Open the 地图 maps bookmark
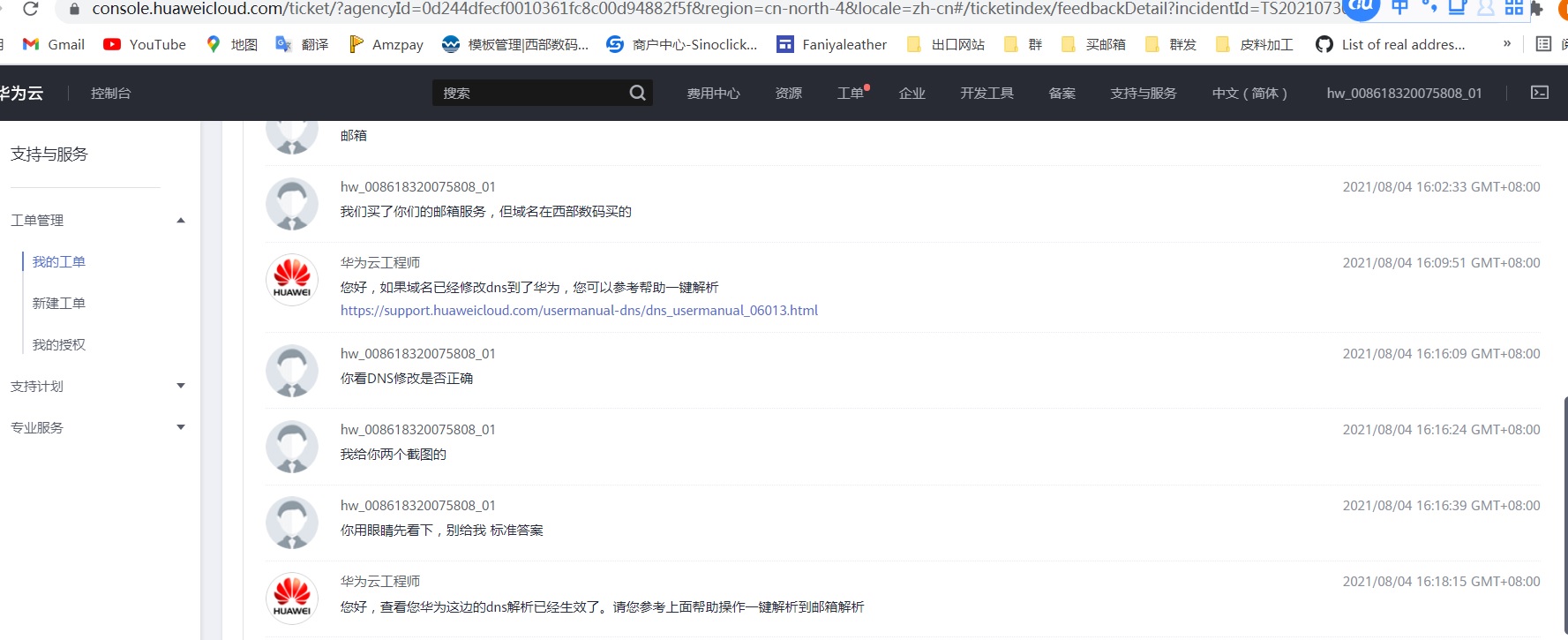 click(x=231, y=44)
